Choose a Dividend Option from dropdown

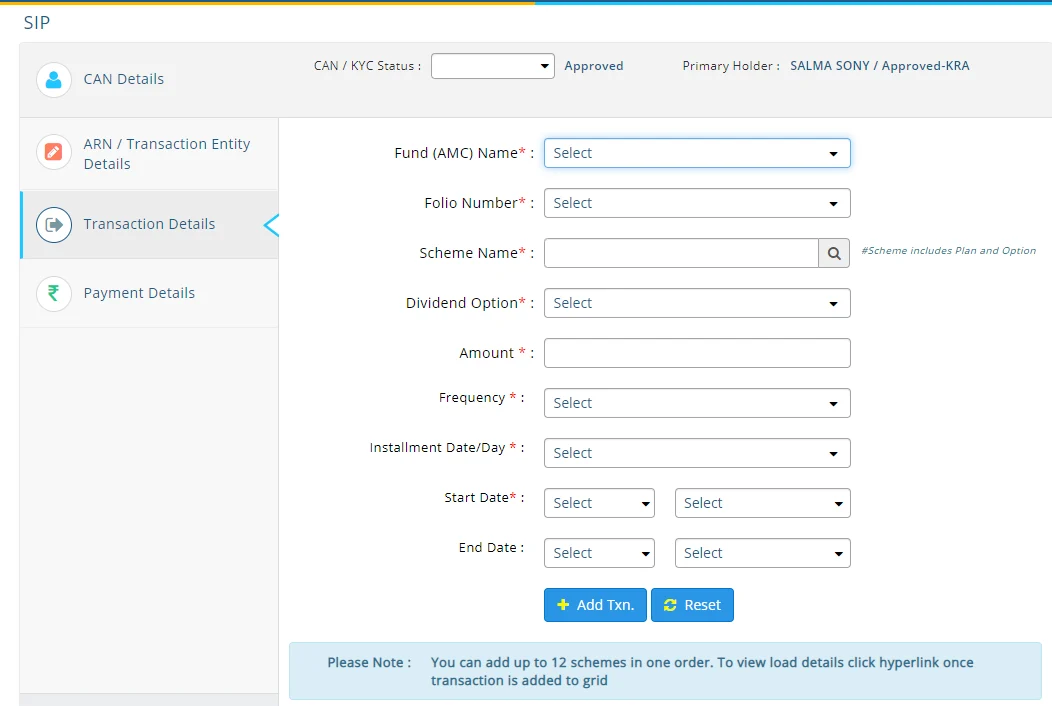pos(696,303)
